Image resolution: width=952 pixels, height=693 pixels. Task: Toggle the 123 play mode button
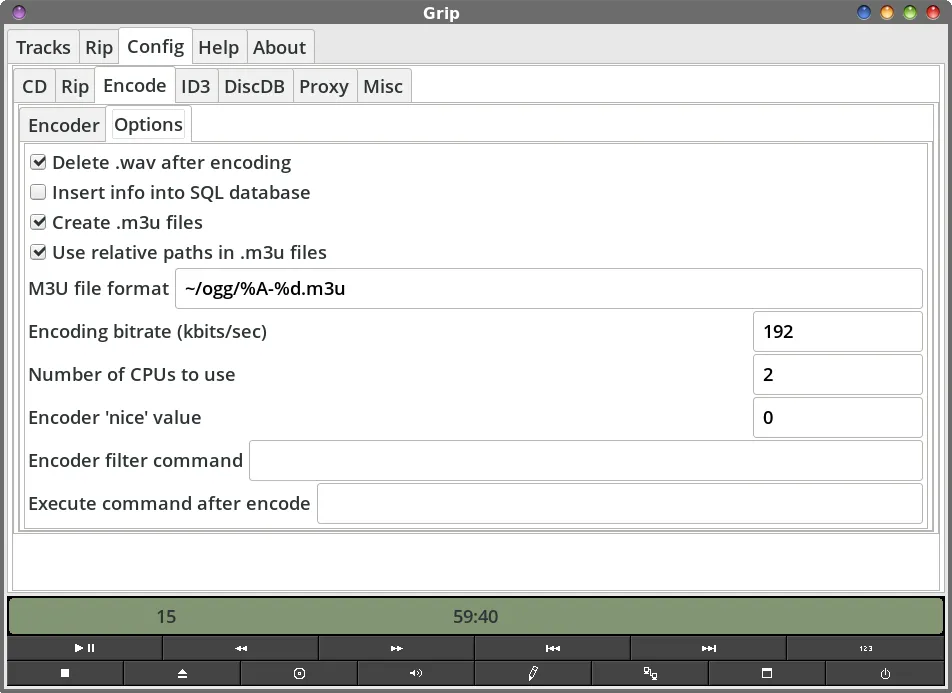(x=865, y=648)
